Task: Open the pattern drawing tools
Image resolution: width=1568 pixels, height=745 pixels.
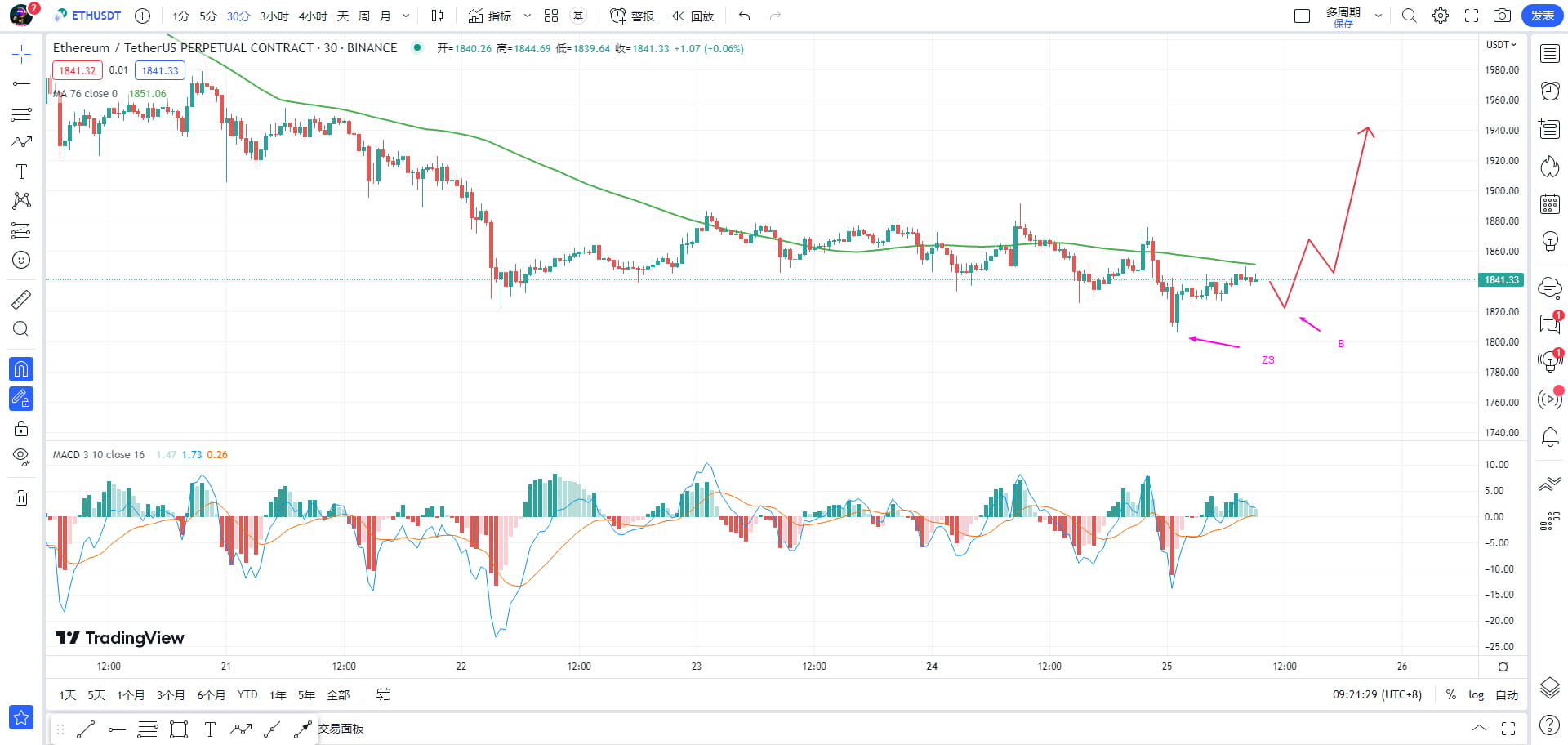Action: coord(21,201)
